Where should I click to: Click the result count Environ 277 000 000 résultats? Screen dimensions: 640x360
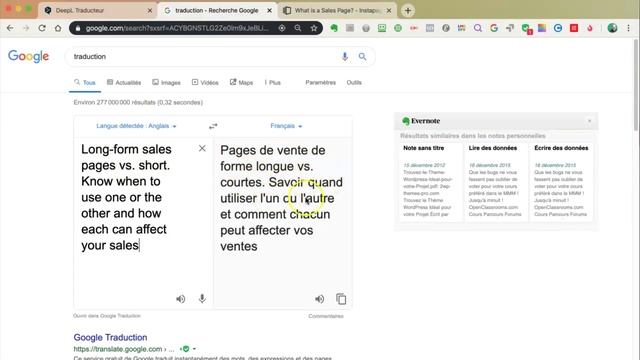point(138,102)
